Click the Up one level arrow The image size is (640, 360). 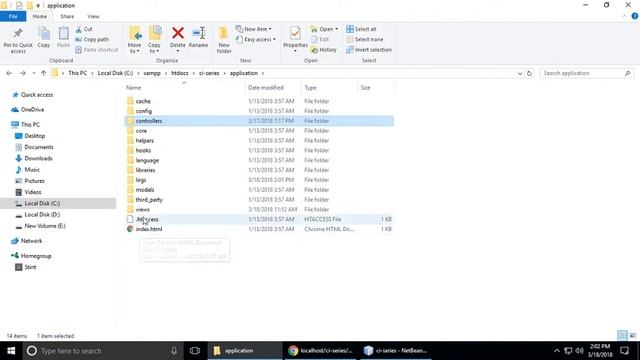43,73
